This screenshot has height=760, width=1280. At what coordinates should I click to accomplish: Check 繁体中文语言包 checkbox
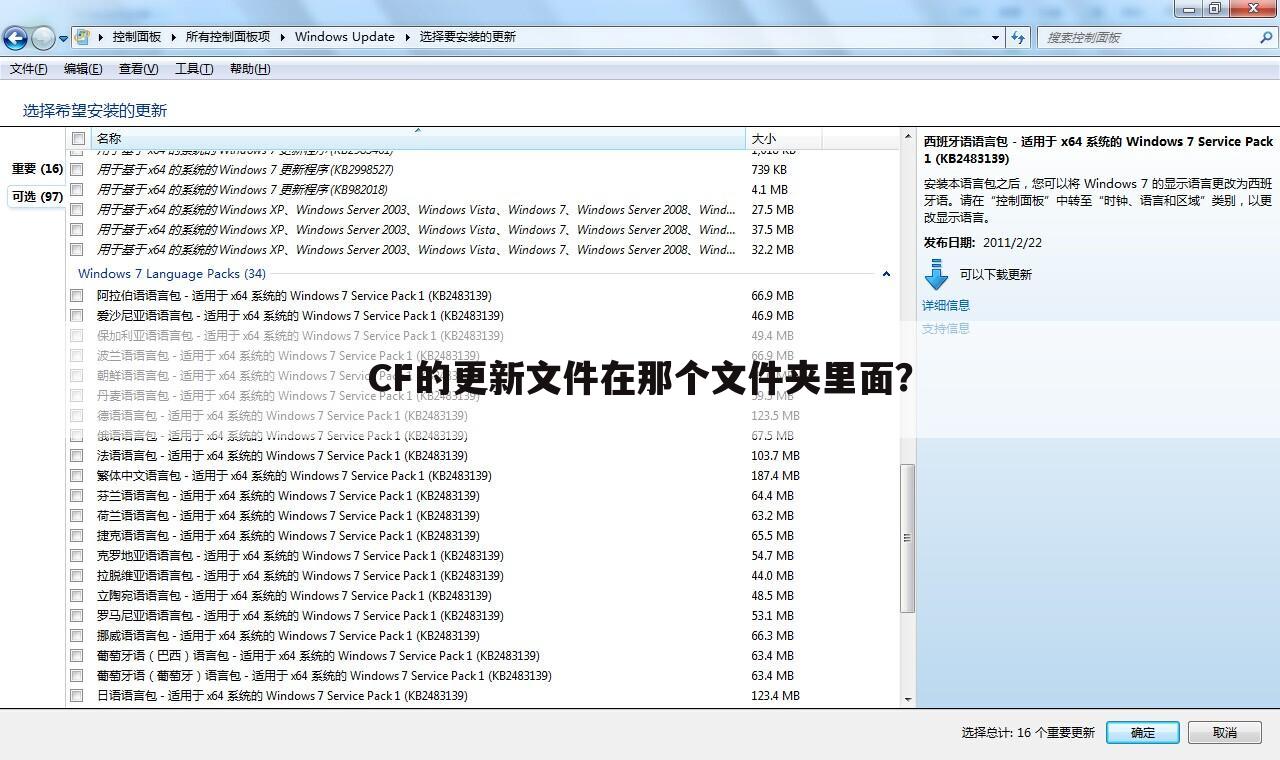[77, 476]
